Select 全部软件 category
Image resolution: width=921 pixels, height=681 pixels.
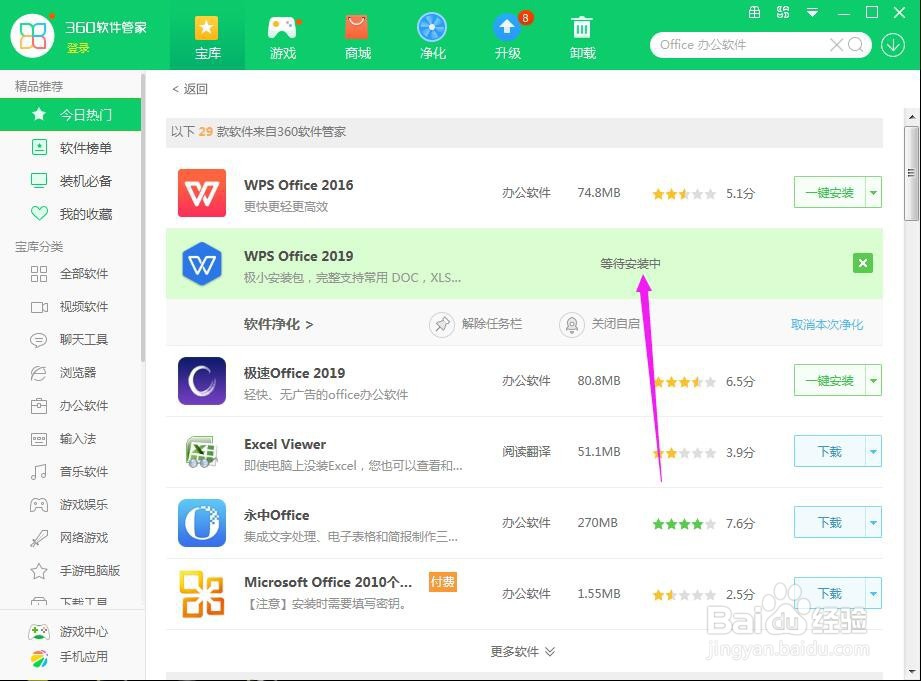(70, 273)
